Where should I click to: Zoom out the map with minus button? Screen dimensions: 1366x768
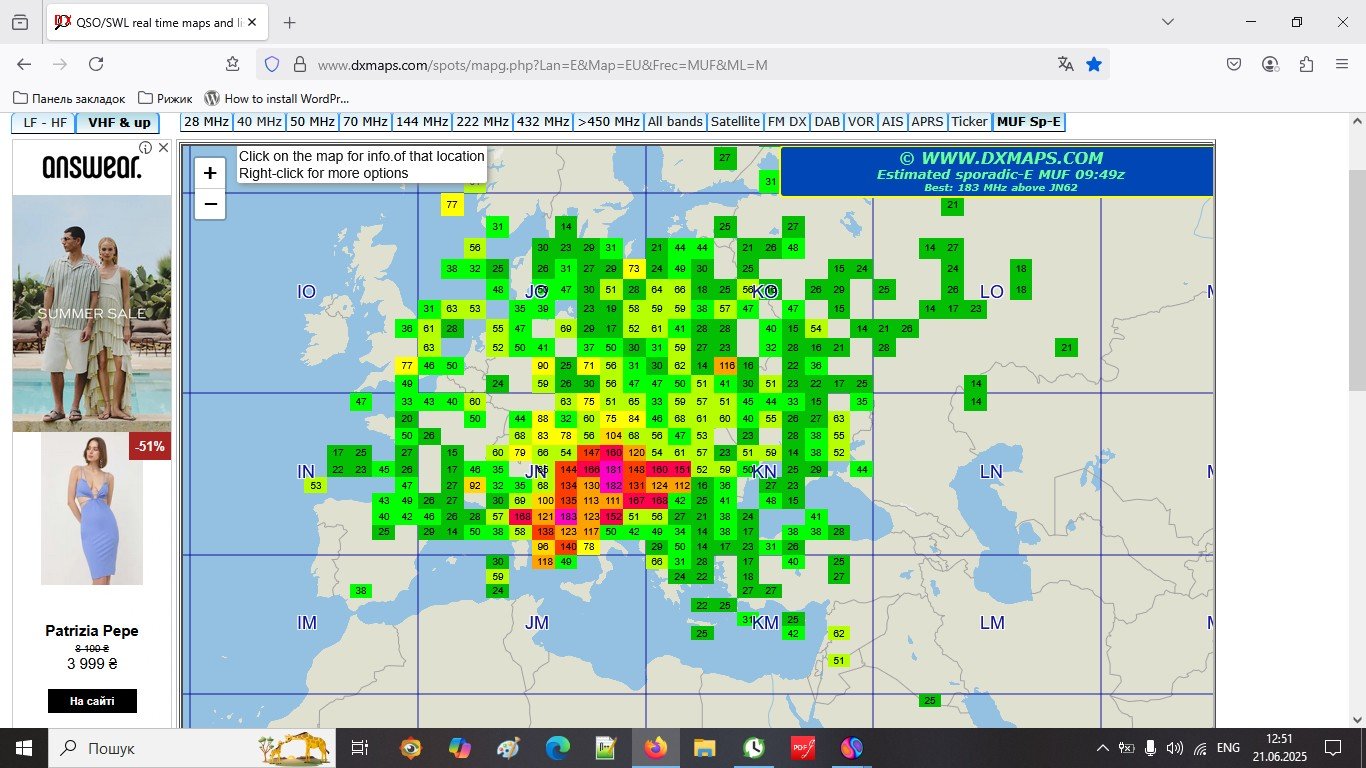pos(210,204)
